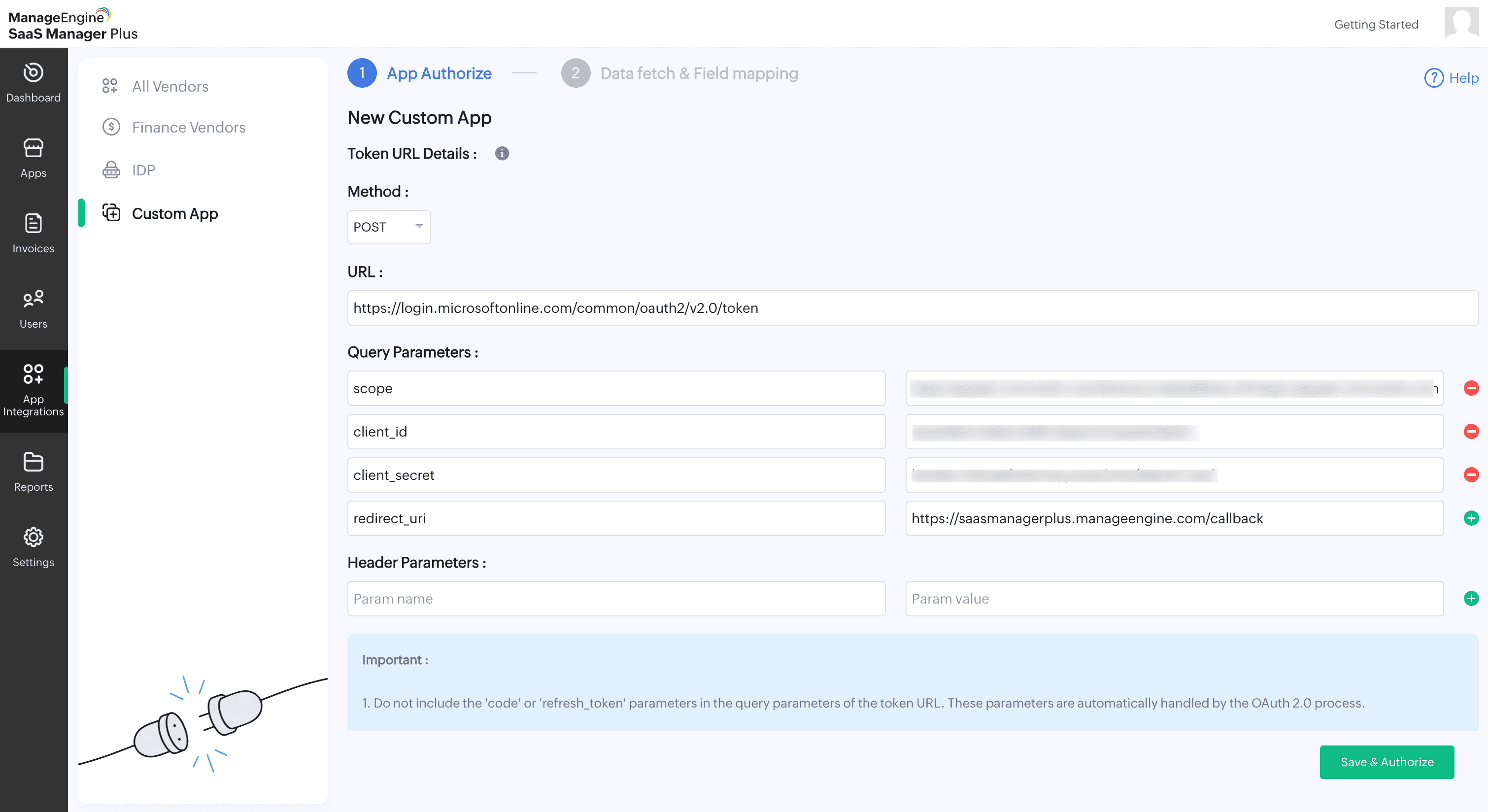This screenshot has height=812, width=1488.
Task: Click the Token URL Details info icon
Action: point(502,154)
